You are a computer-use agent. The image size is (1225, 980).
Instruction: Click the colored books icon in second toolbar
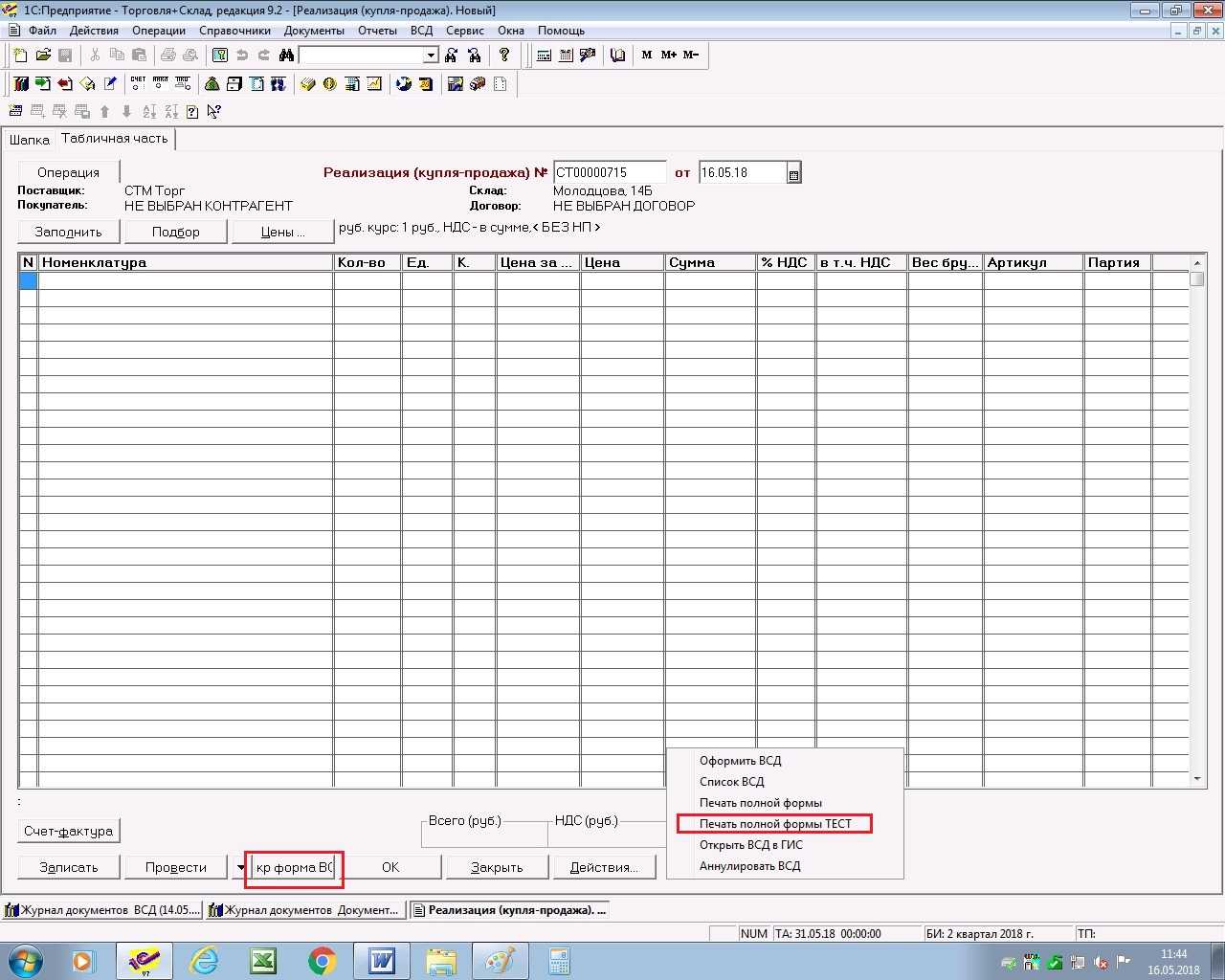pyautogui.click(x=21, y=84)
